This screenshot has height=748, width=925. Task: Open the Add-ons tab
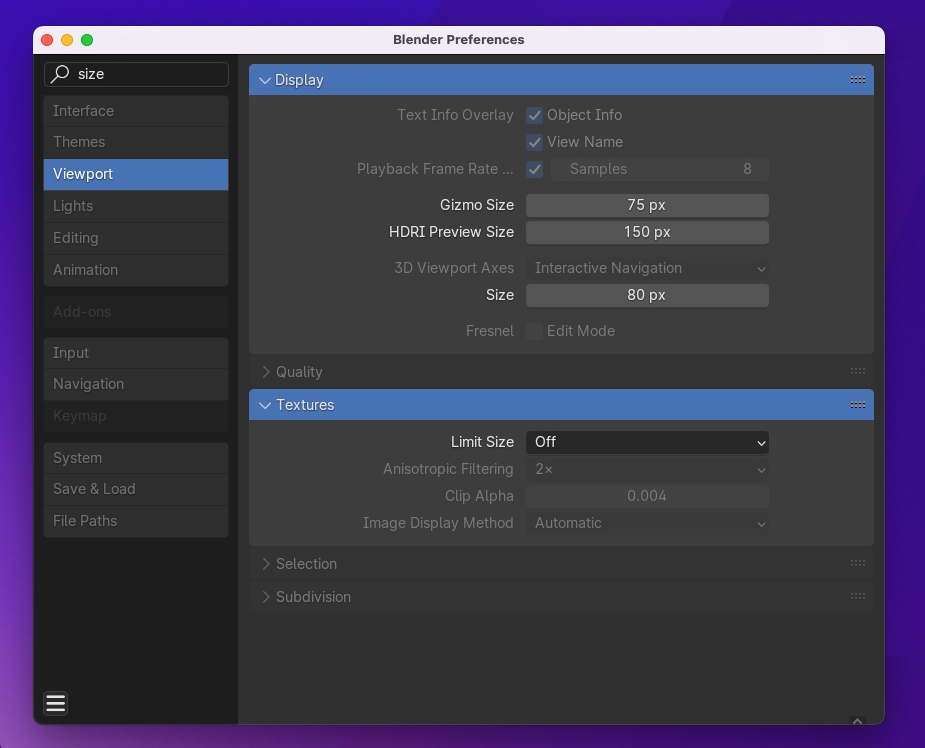136,312
